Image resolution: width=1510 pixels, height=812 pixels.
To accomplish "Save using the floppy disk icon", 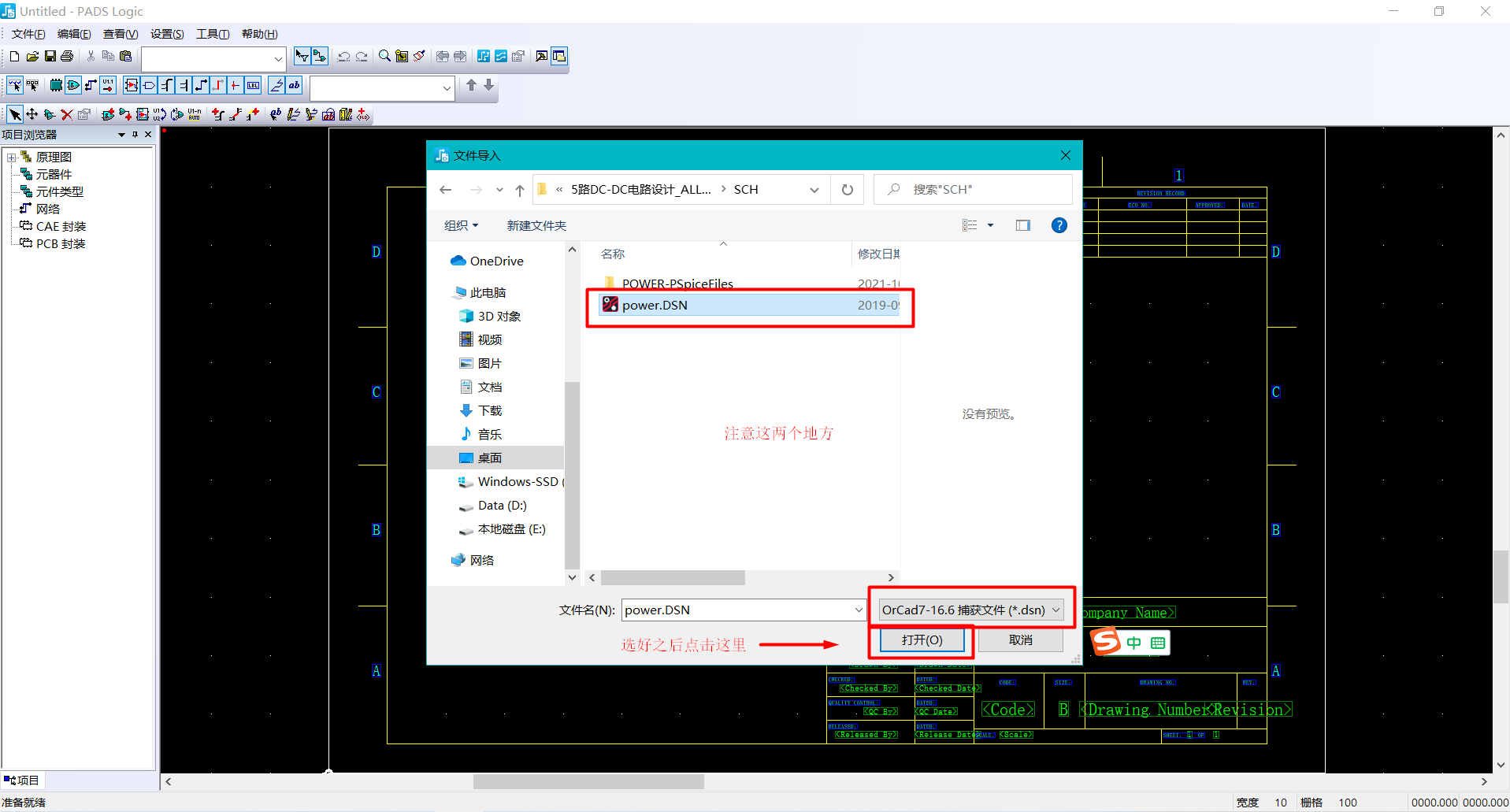I will click(50, 57).
